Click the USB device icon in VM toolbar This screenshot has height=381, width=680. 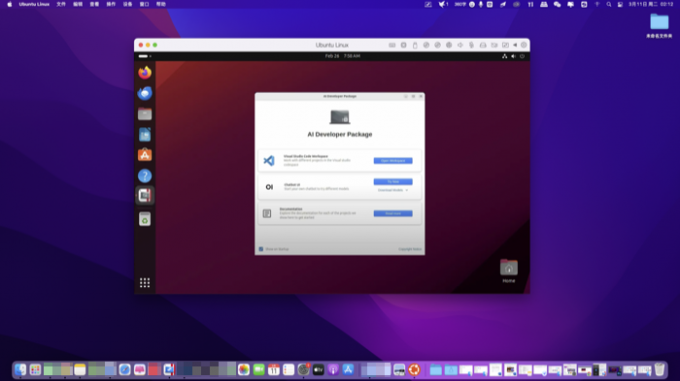point(415,45)
